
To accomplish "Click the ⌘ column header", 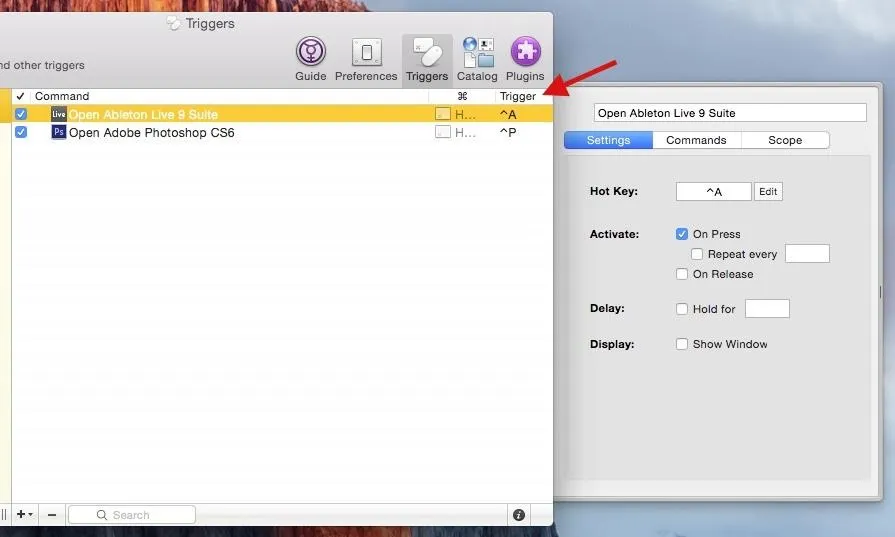I will (462, 96).
